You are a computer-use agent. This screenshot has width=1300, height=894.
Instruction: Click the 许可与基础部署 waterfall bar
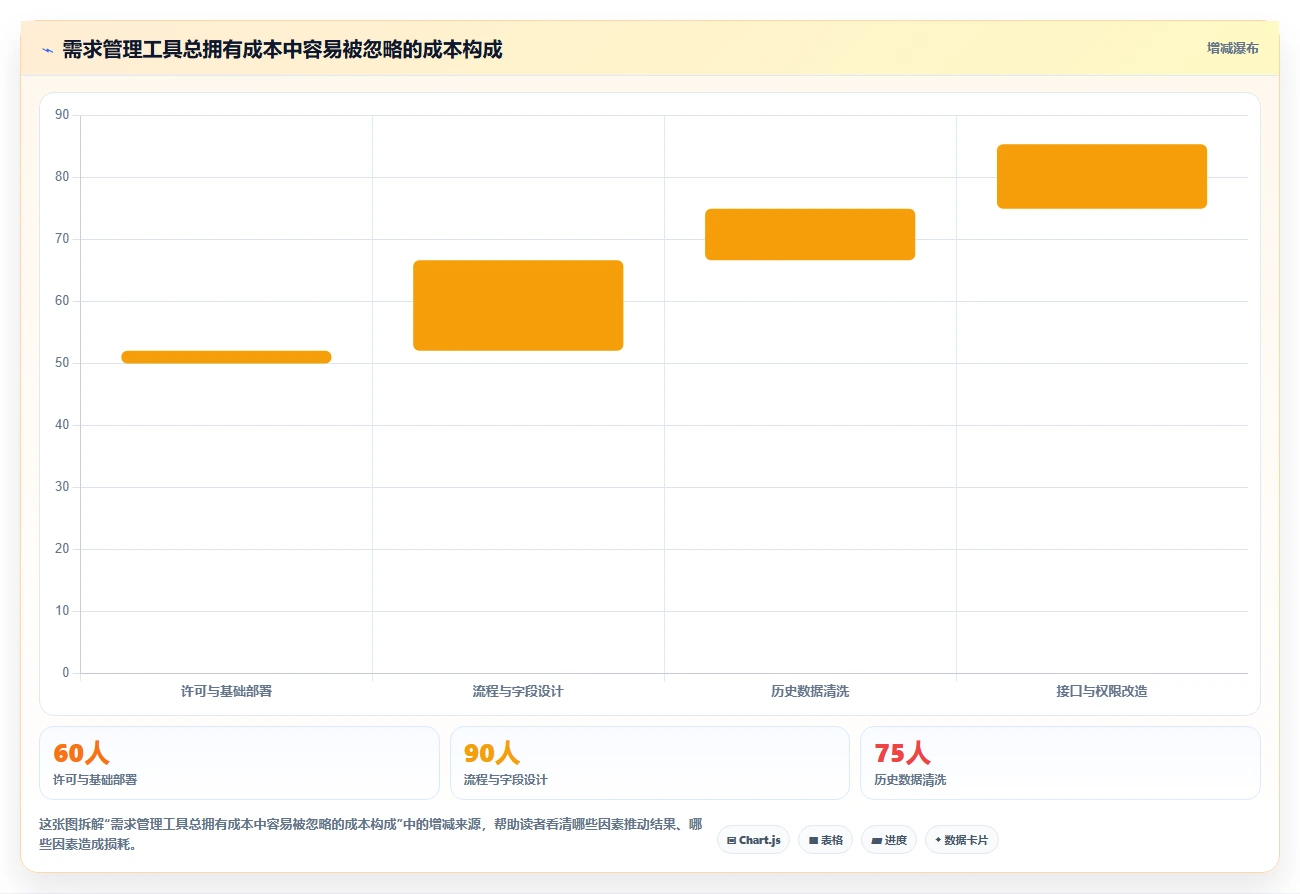(226, 357)
